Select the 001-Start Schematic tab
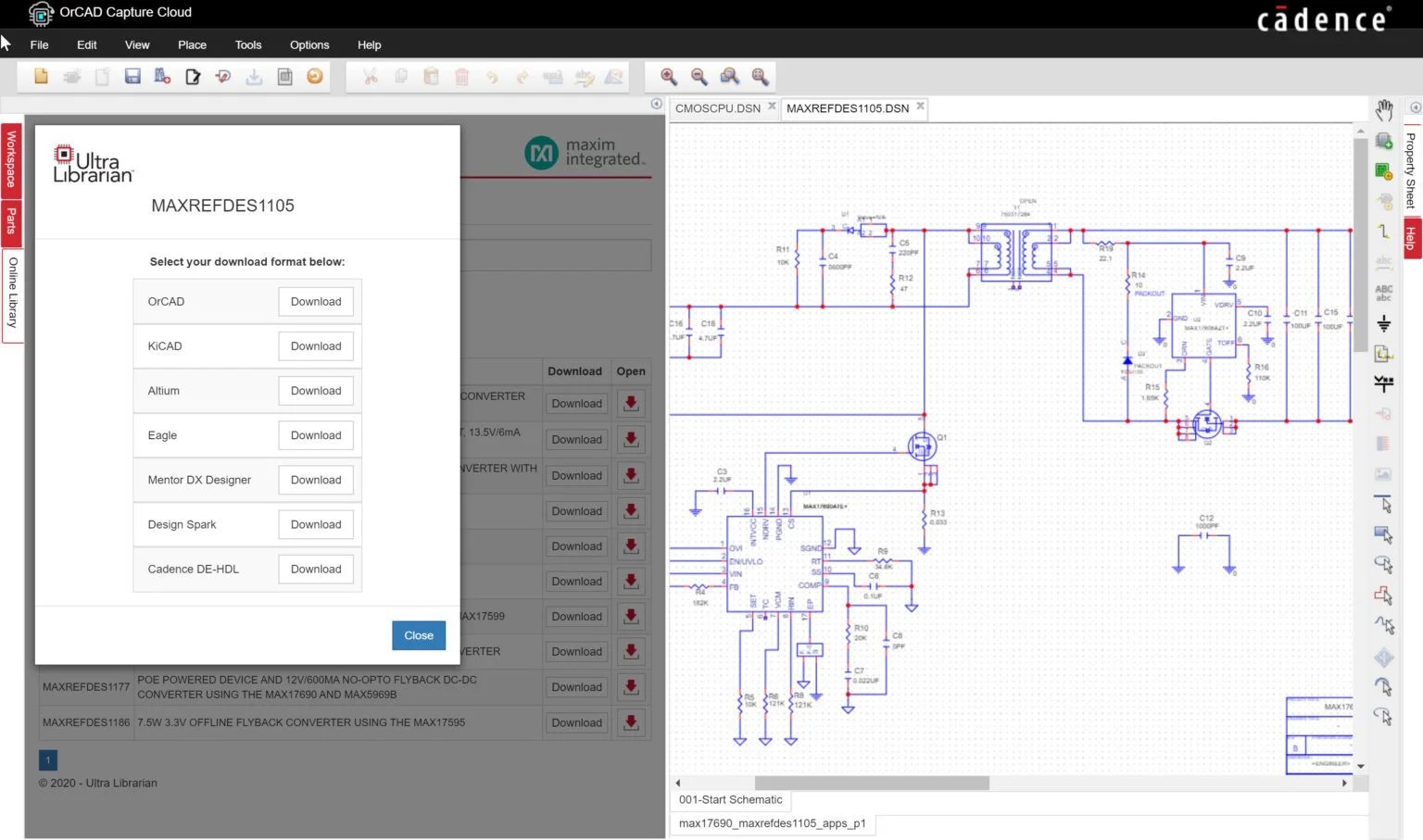The width and height of the screenshot is (1423, 840). coord(730,800)
